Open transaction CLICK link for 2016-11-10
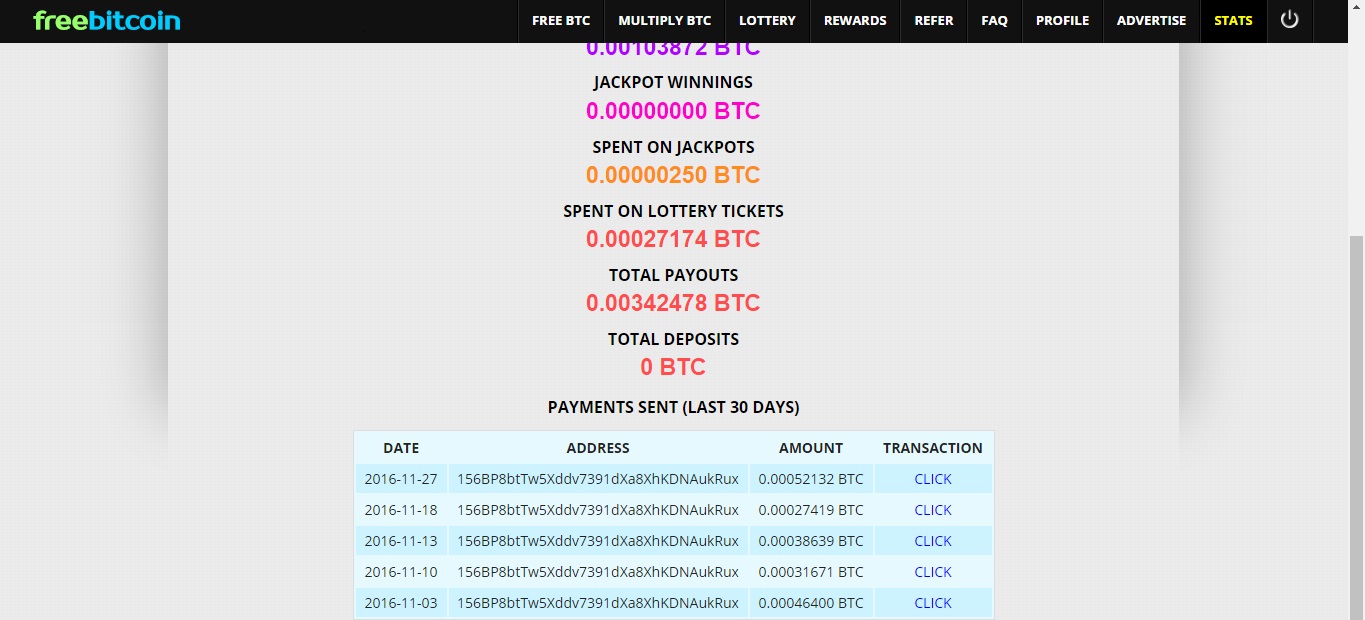 tap(933, 572)
